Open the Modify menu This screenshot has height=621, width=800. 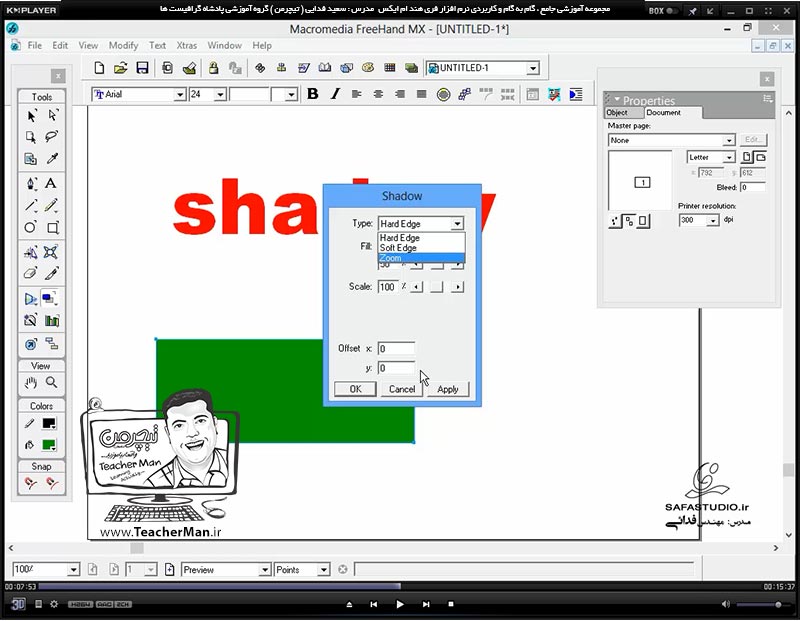[x=123, y=45]
